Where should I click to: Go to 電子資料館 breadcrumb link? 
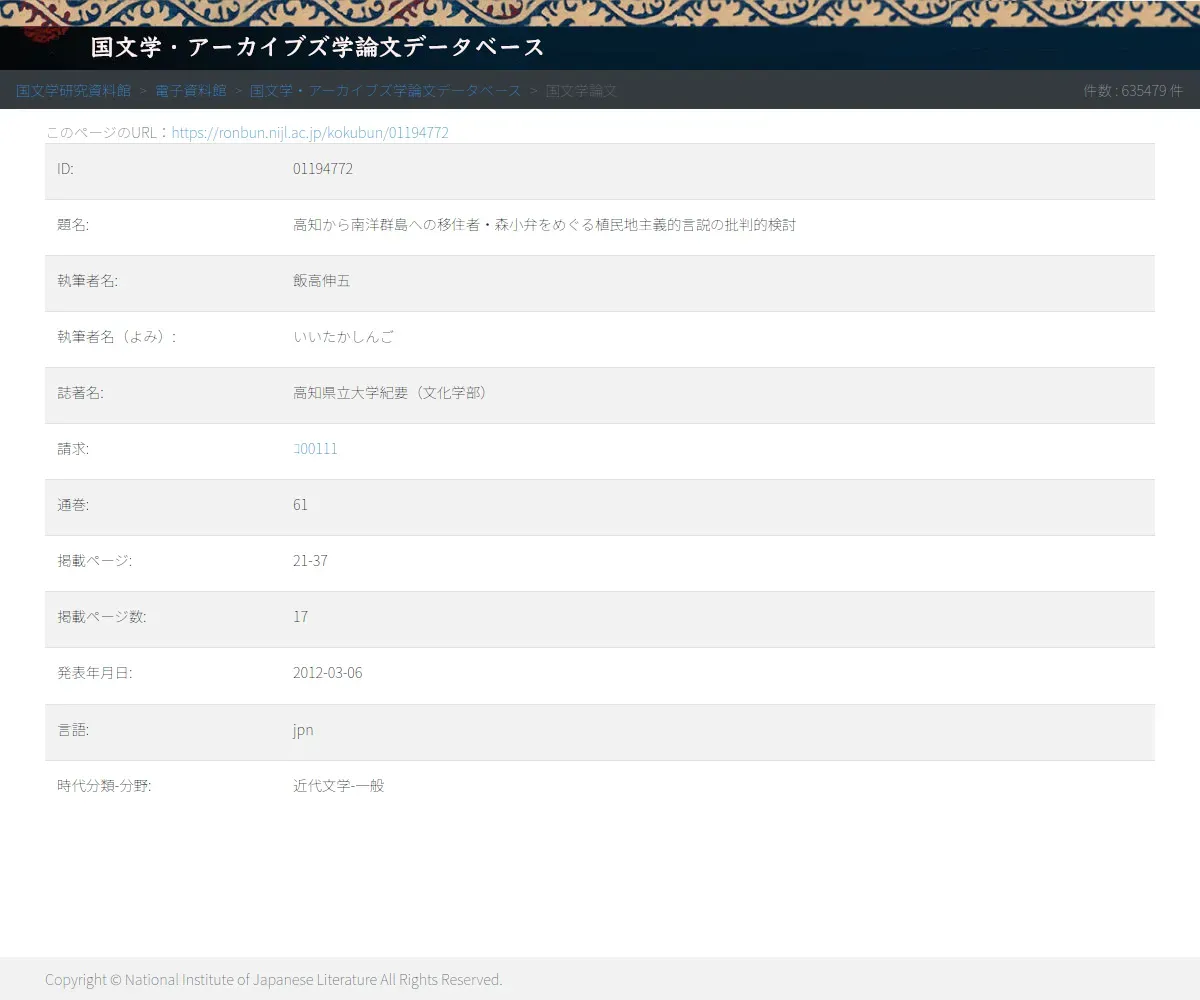[191, 90]
